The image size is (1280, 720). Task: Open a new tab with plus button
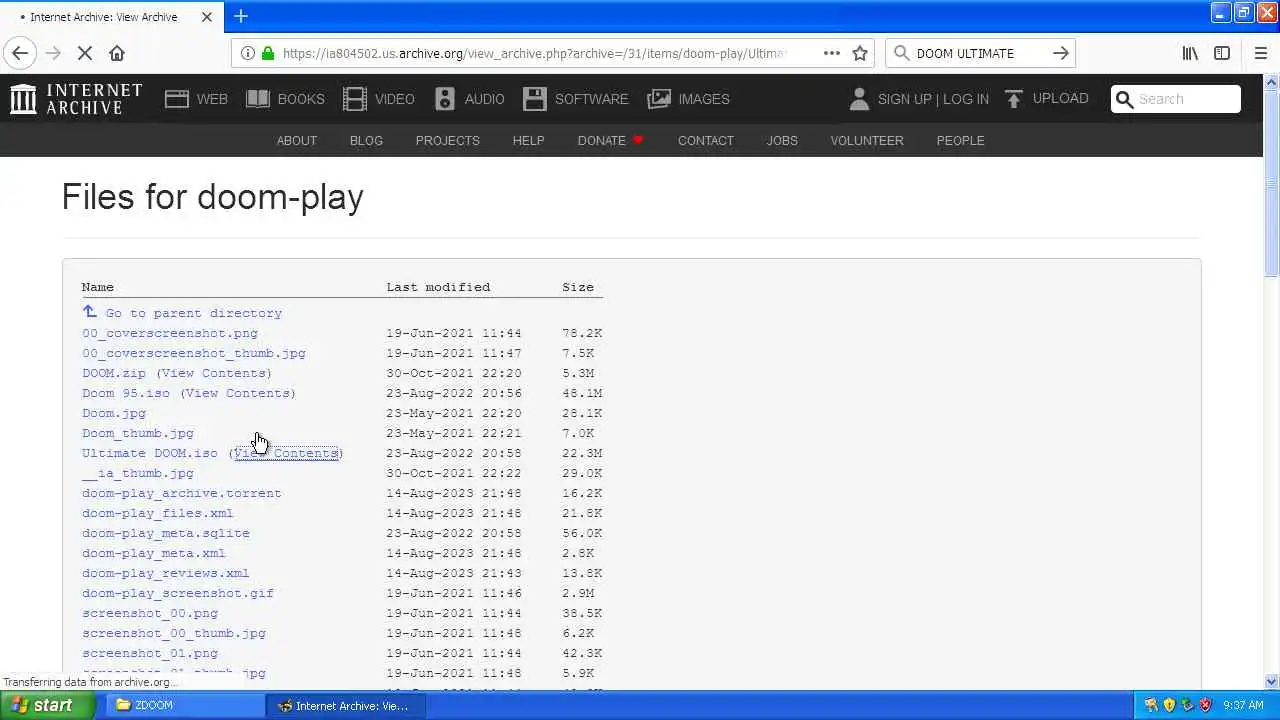coord(241,16)
